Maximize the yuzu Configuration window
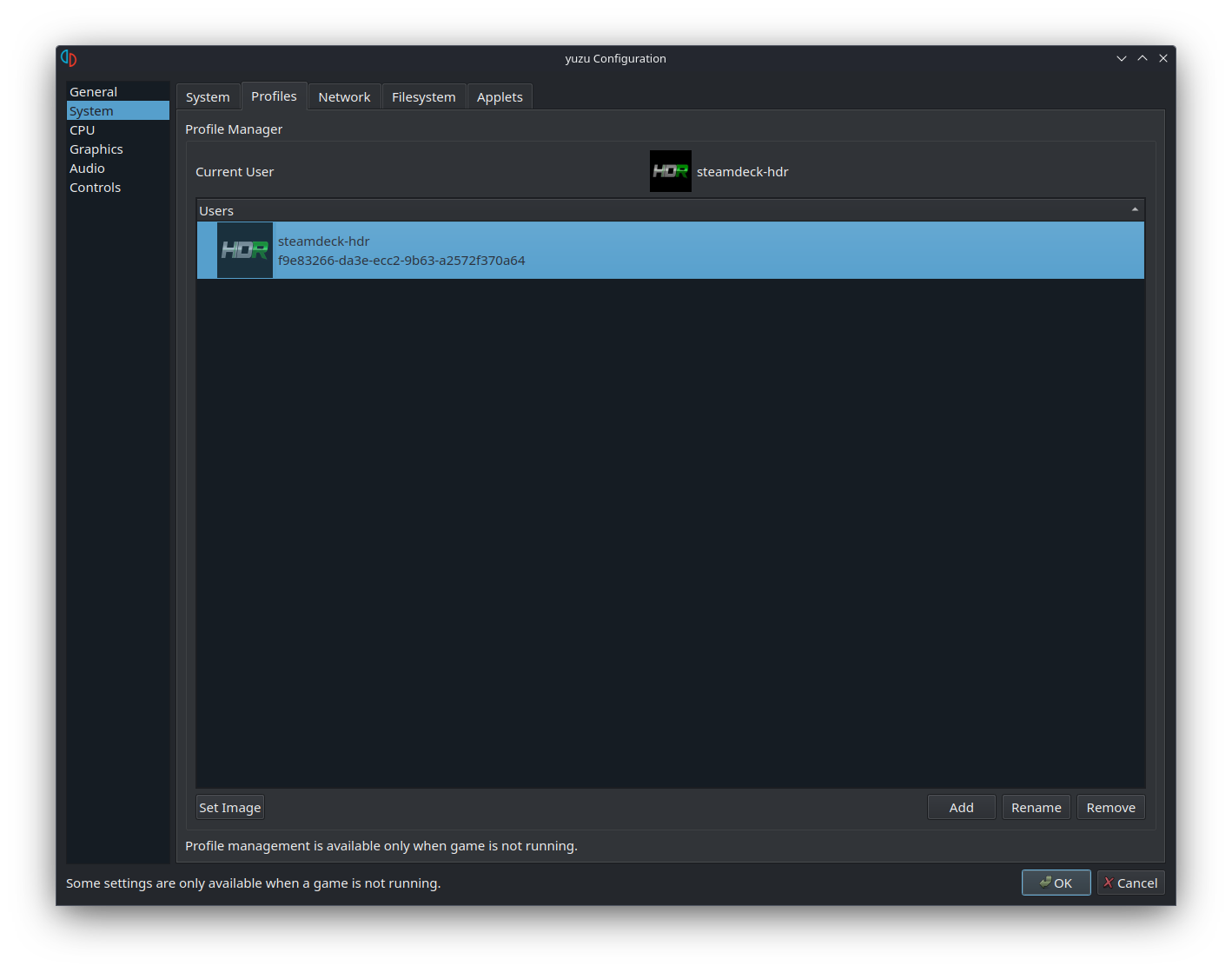This screenshot has width=1232, height=972. (x=1143, y=58)
